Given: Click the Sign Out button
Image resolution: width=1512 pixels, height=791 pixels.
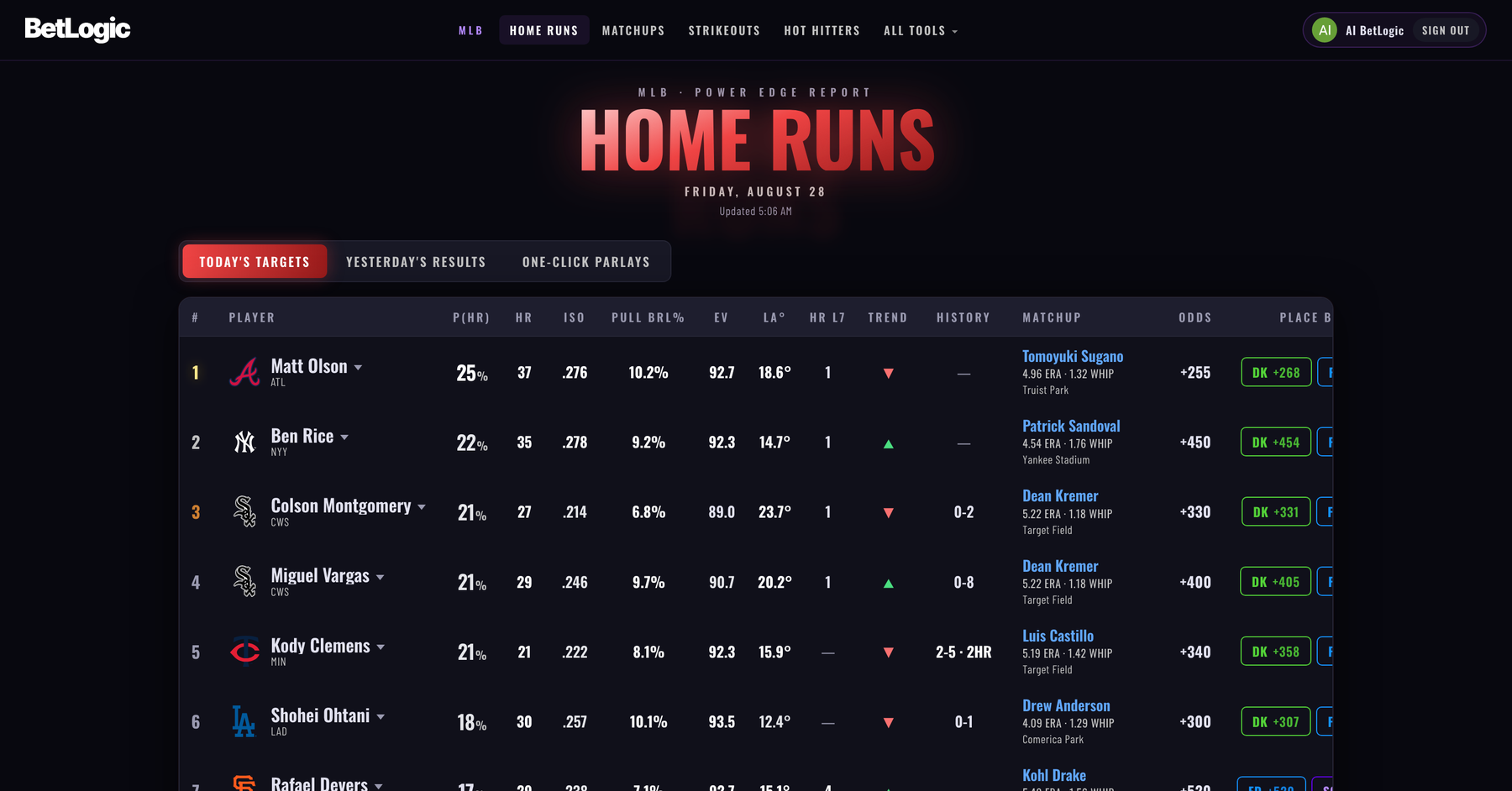Looking at the screenshot, I should (1446, 30).
